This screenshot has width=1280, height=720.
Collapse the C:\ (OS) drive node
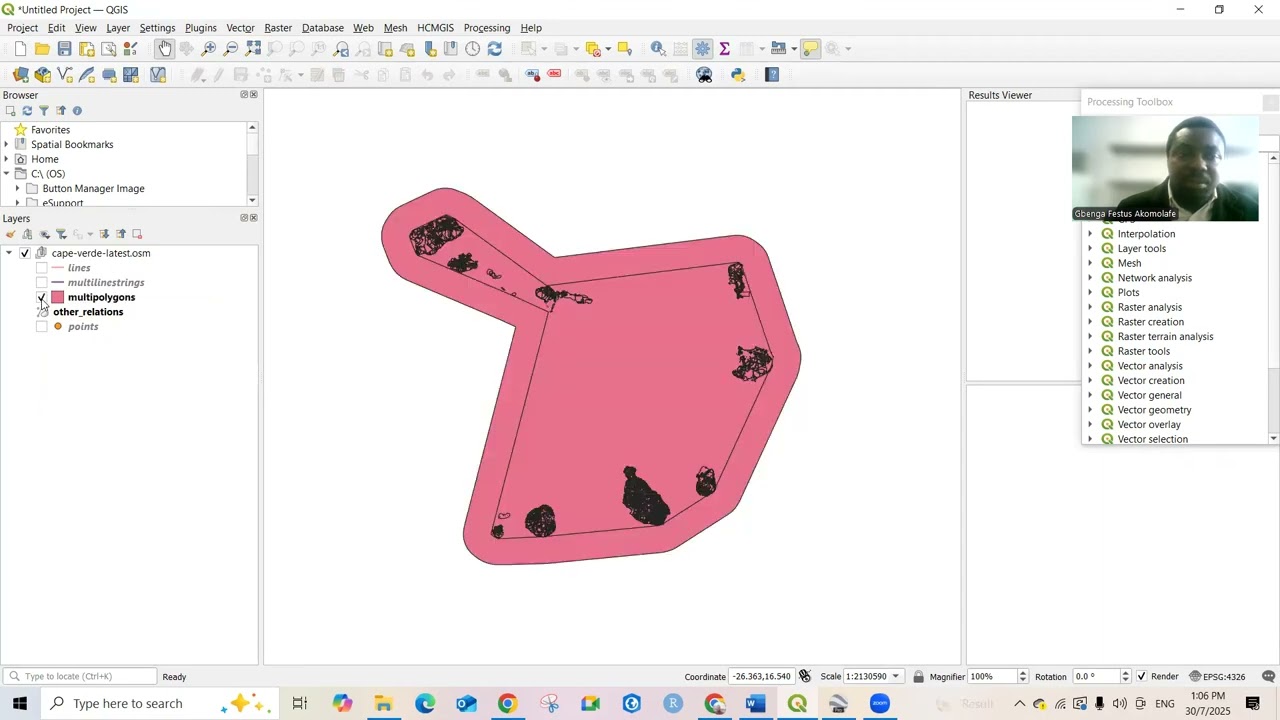[7, 174]
